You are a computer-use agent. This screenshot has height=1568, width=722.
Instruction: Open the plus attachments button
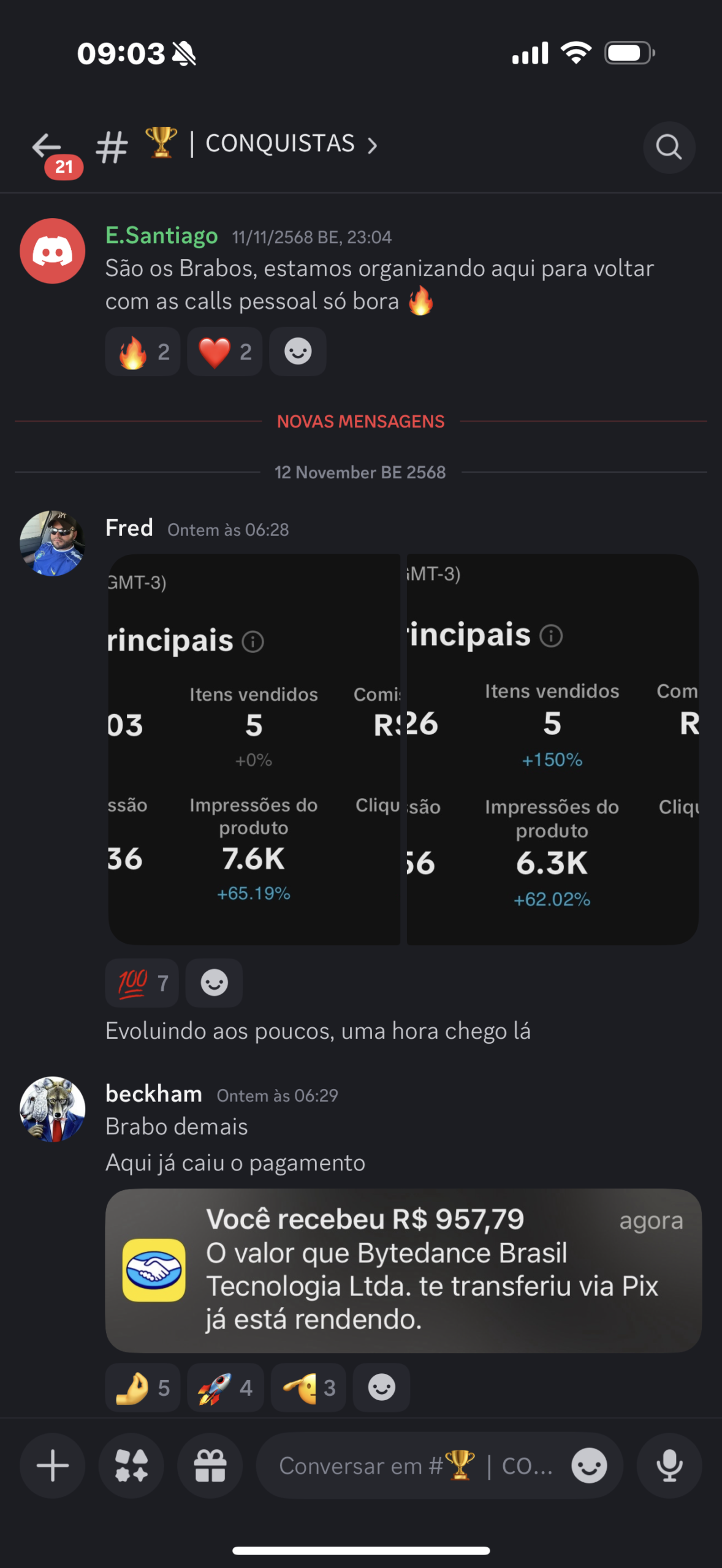point(53,1466)
